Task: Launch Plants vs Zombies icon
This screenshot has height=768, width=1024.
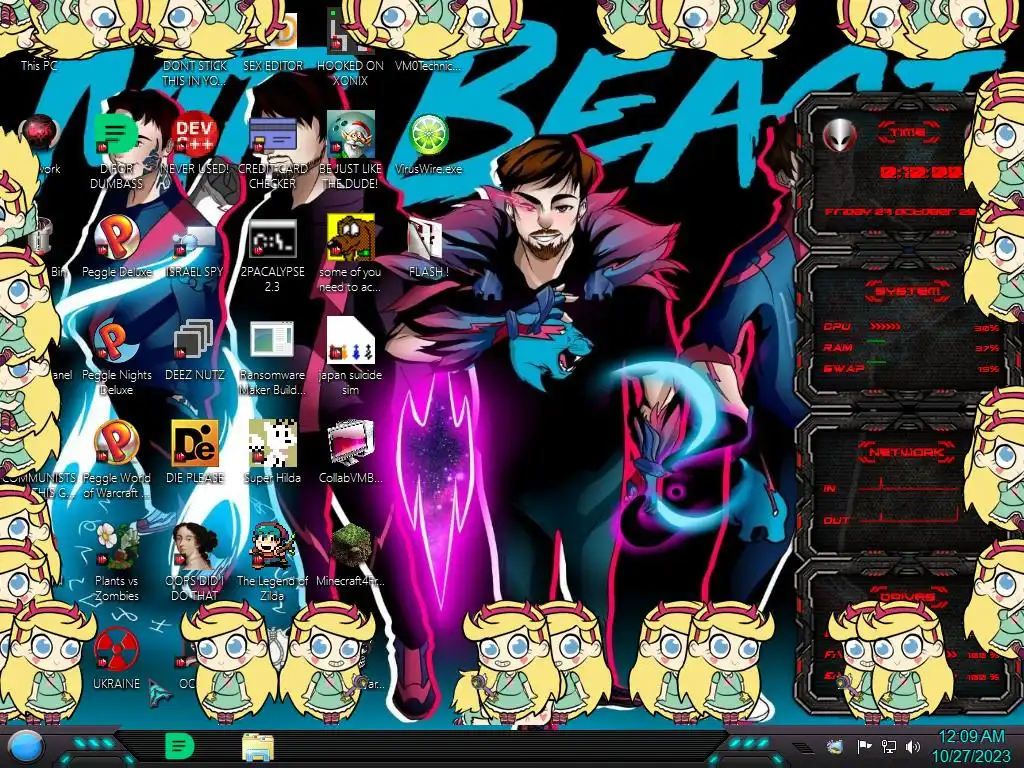Action: click(x=116, y=547)
